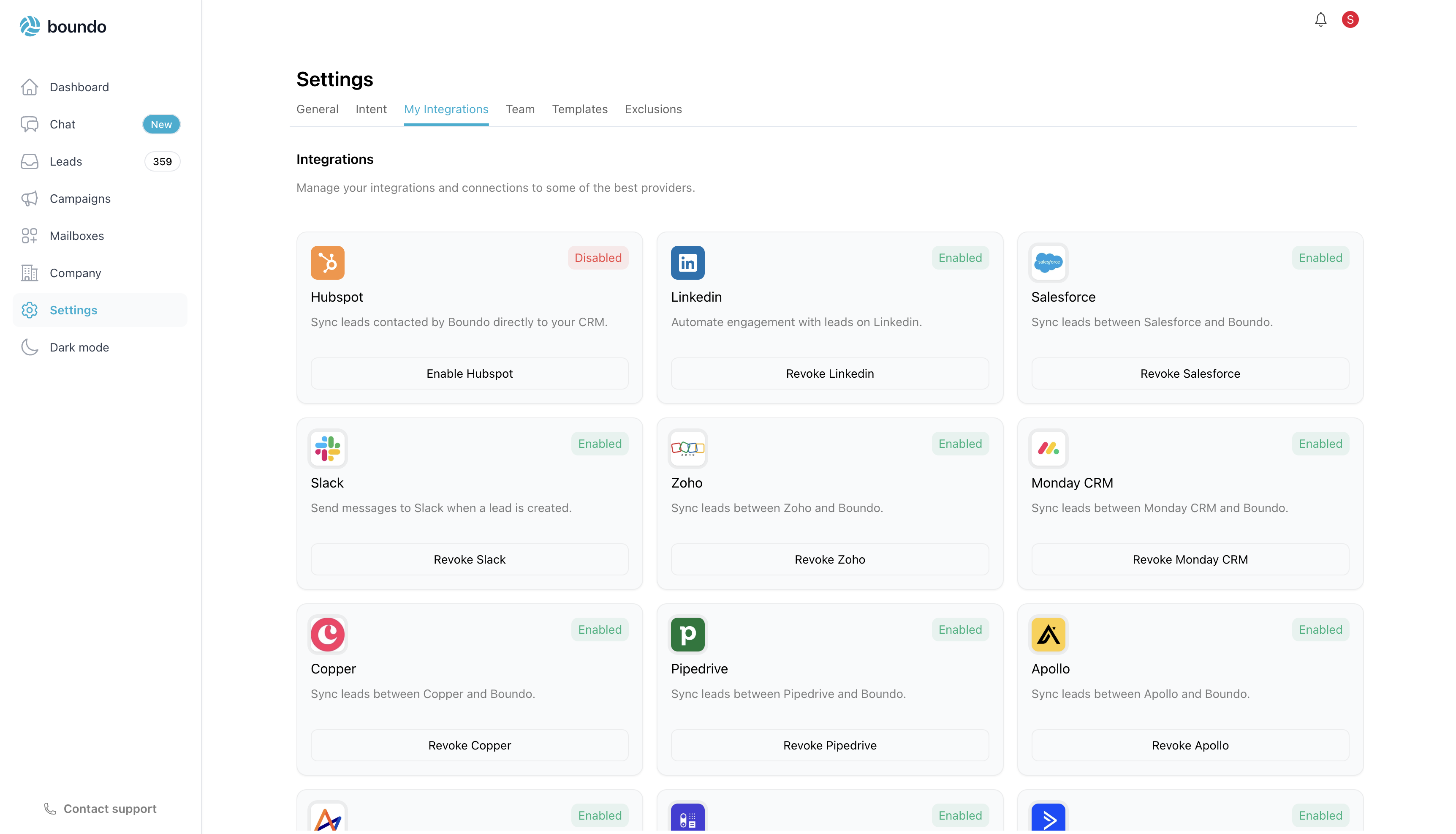Click the Slack card title

(327, 483)
